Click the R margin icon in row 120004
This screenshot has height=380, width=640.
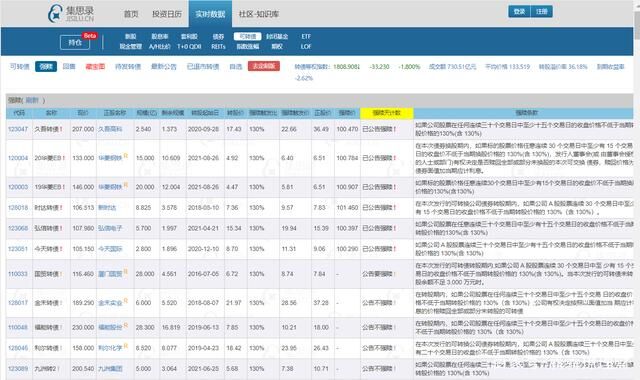point(126,156)
